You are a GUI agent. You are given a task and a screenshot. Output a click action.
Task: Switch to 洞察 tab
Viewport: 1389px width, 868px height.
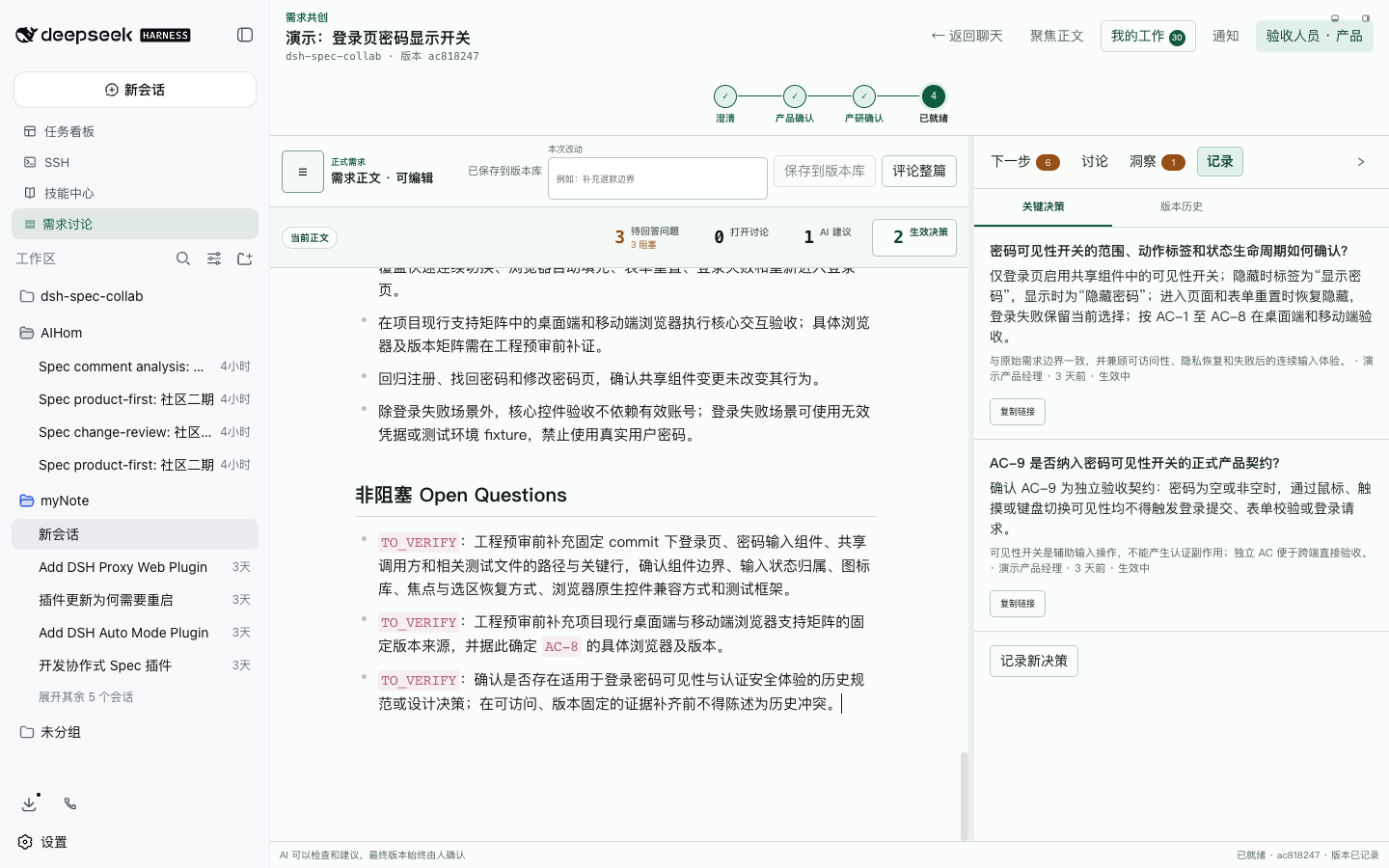[1157, 162]
